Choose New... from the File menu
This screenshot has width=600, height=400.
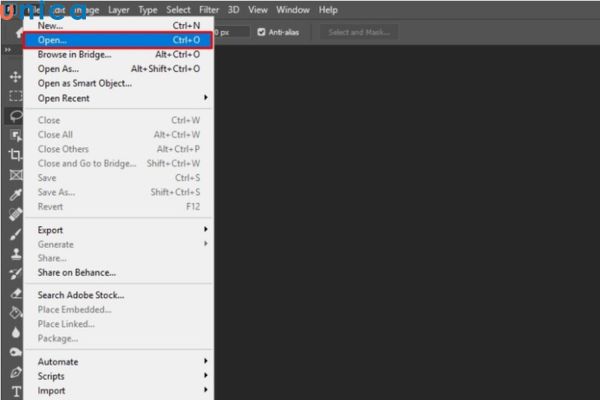click(118, 26)
